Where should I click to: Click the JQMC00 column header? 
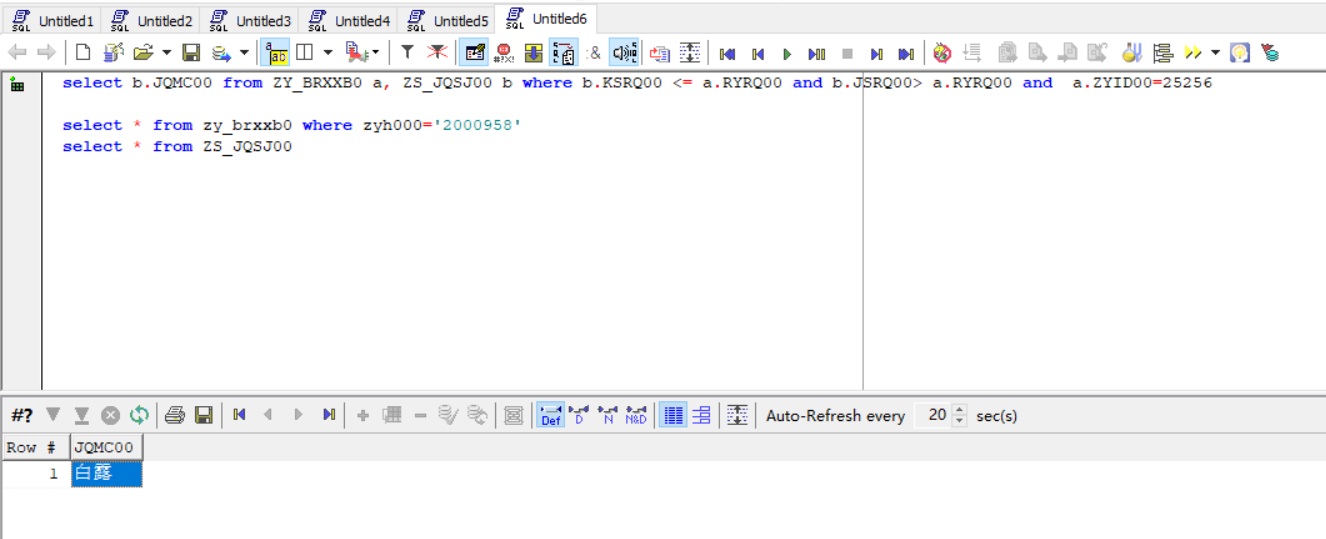[x=106, y=447]
